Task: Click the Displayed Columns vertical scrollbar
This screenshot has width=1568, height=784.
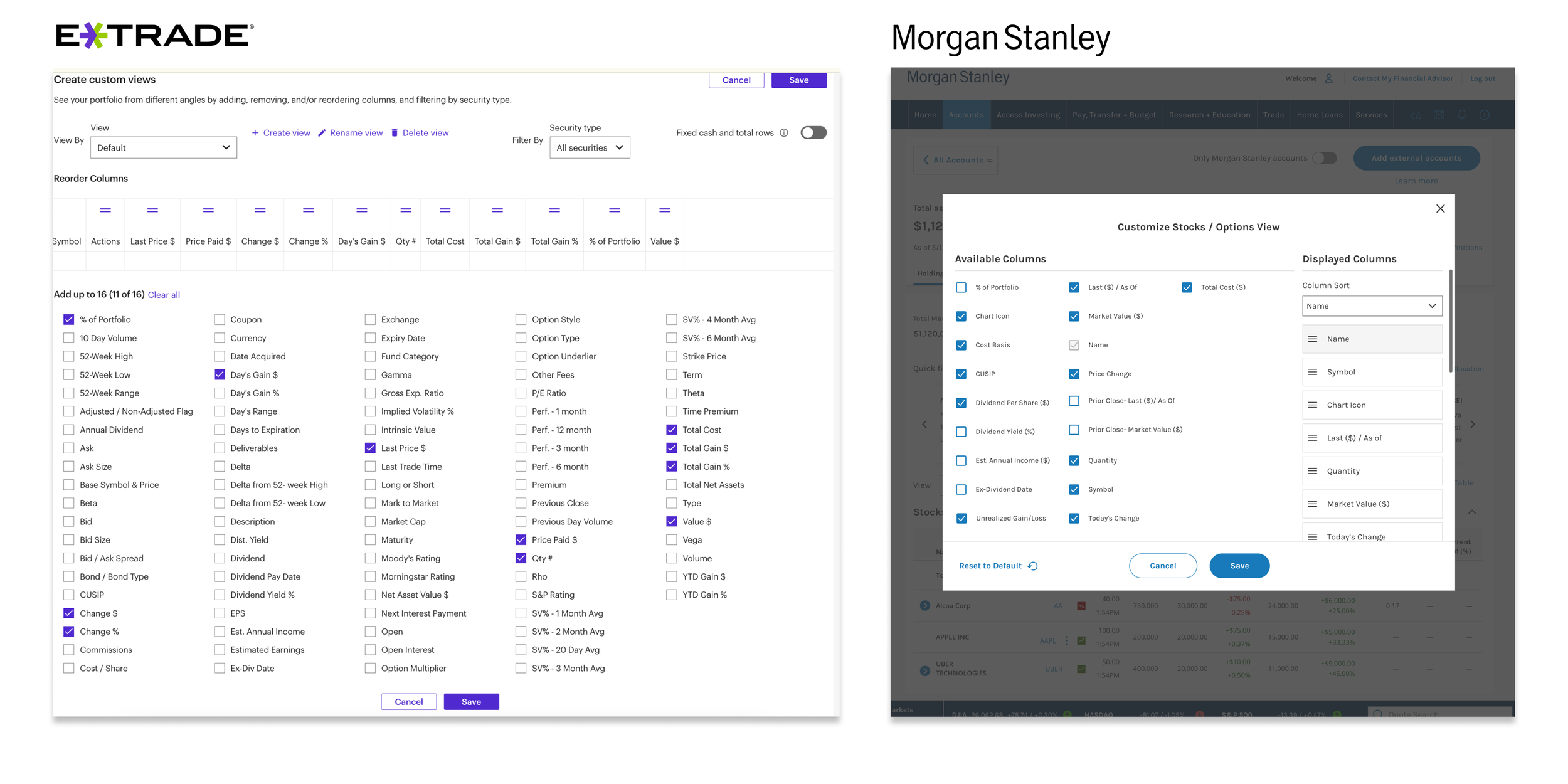Action: pyautogui.click(x=1450, y=320)
